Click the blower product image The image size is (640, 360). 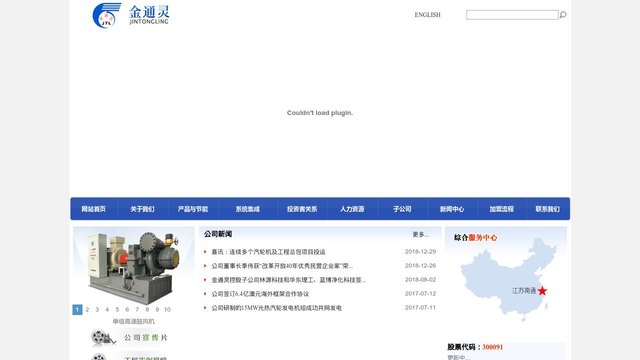[x=134, y=267]
